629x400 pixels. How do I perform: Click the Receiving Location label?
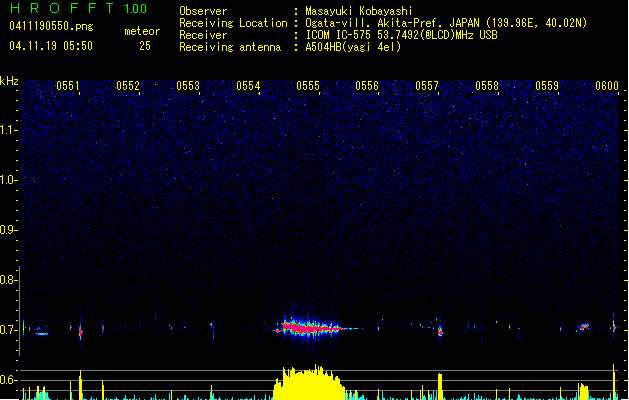point(233,23)
